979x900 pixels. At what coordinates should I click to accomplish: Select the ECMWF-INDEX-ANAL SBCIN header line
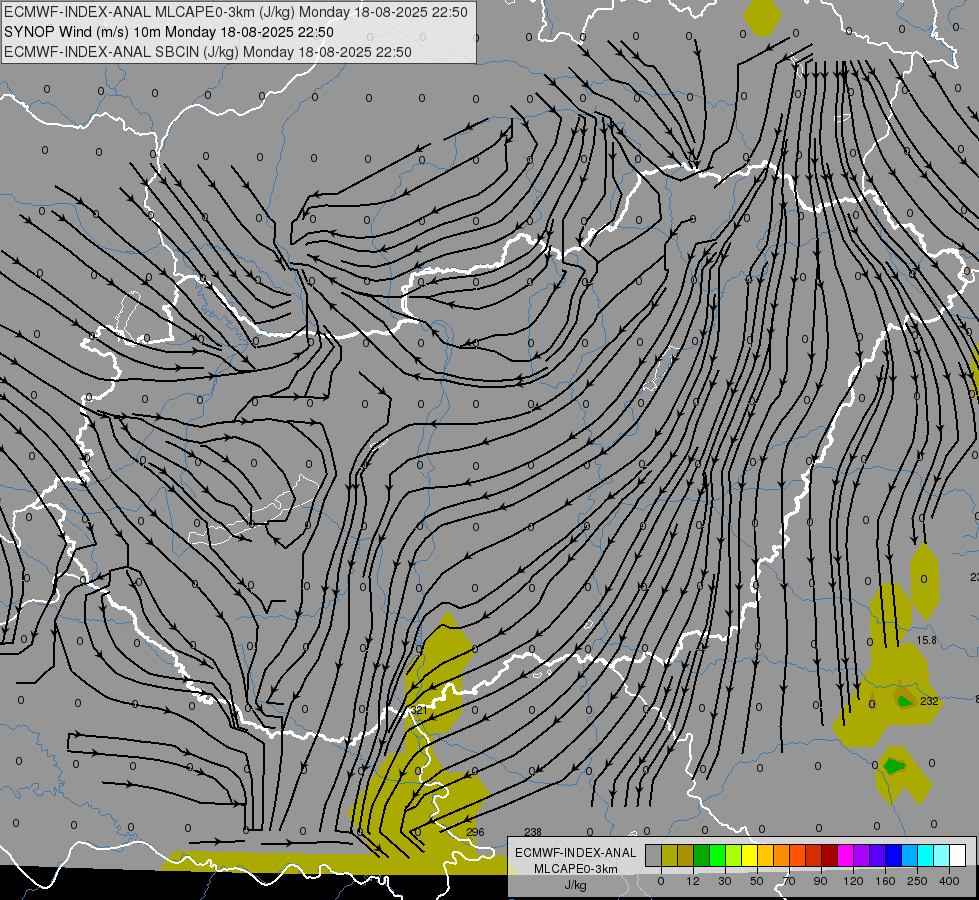[x=208, y=52]
